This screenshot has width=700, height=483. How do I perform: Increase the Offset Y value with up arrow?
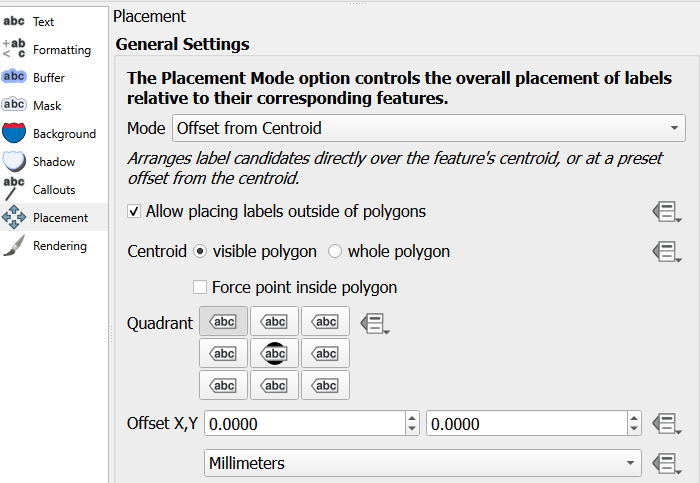point(634,418)
